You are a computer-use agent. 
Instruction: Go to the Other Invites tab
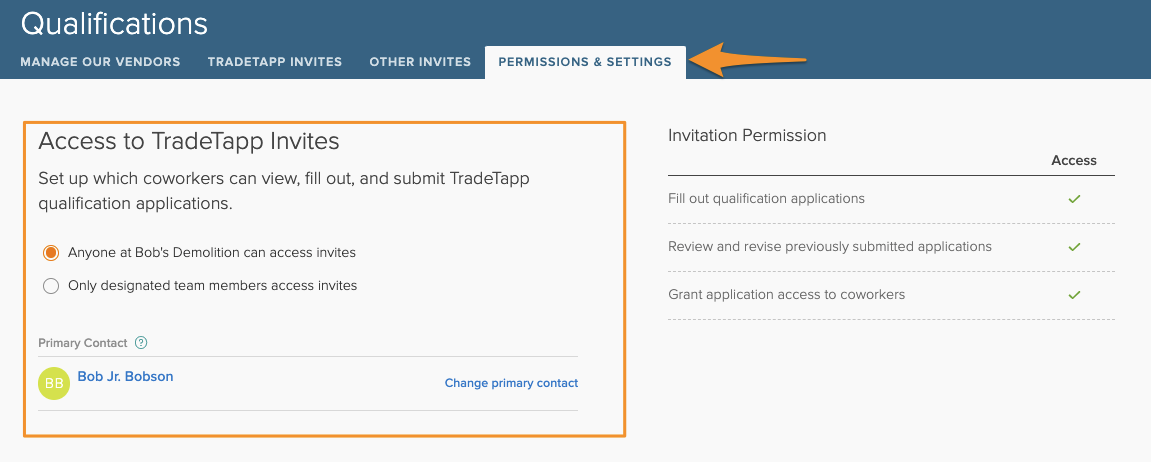(420, 62)
